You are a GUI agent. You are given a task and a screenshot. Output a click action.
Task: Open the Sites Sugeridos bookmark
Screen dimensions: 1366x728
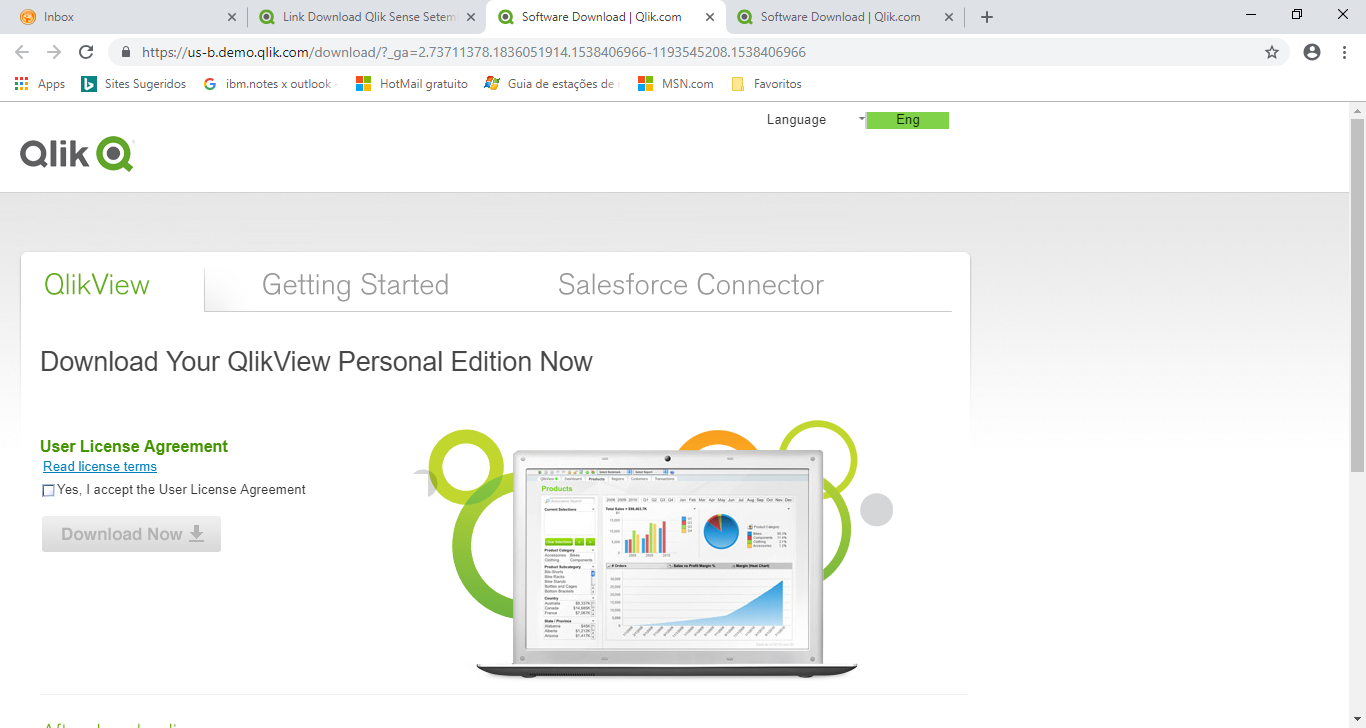coord(133,84)
